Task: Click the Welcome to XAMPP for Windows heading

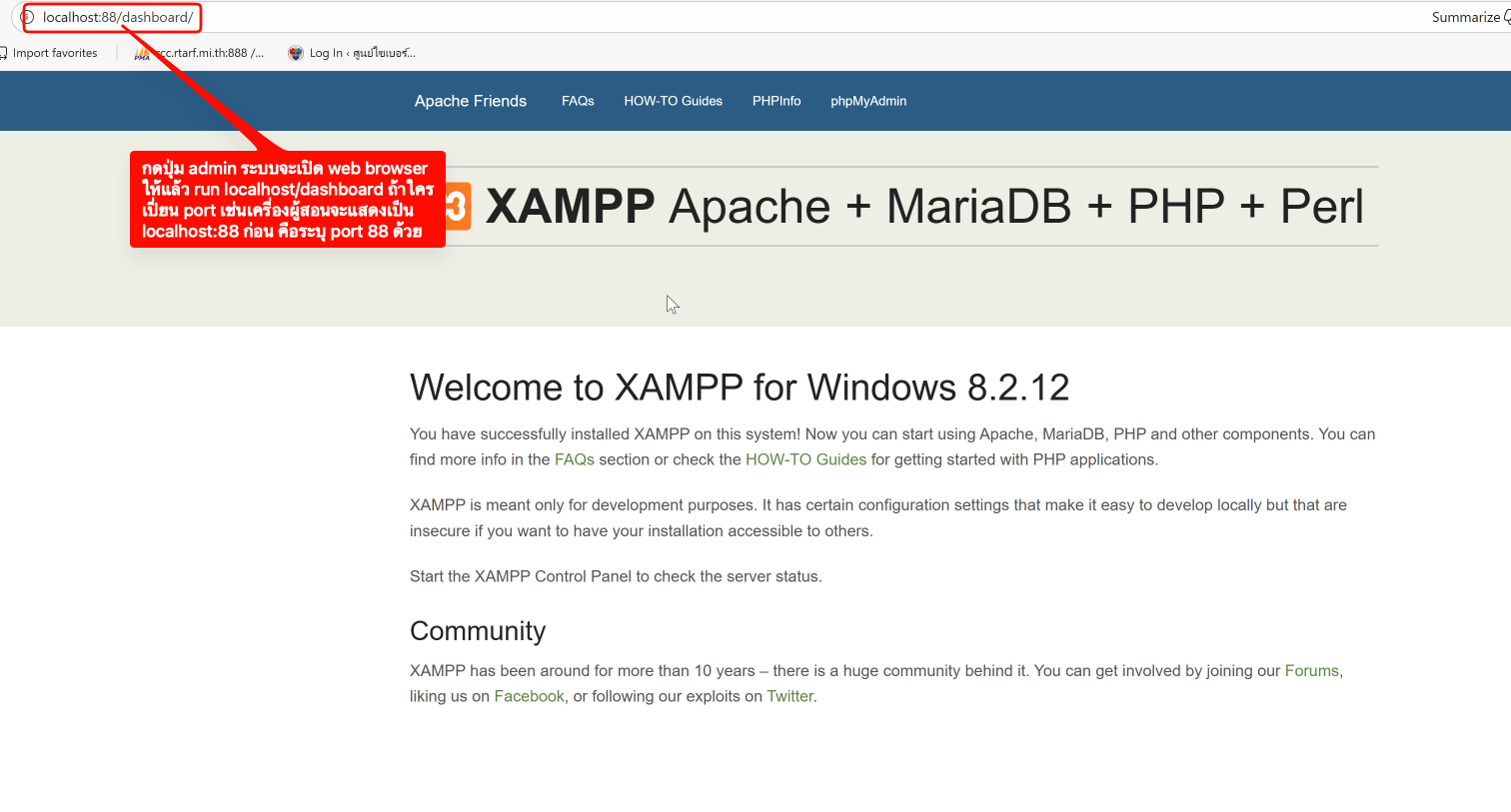Action: coord(740,388)
